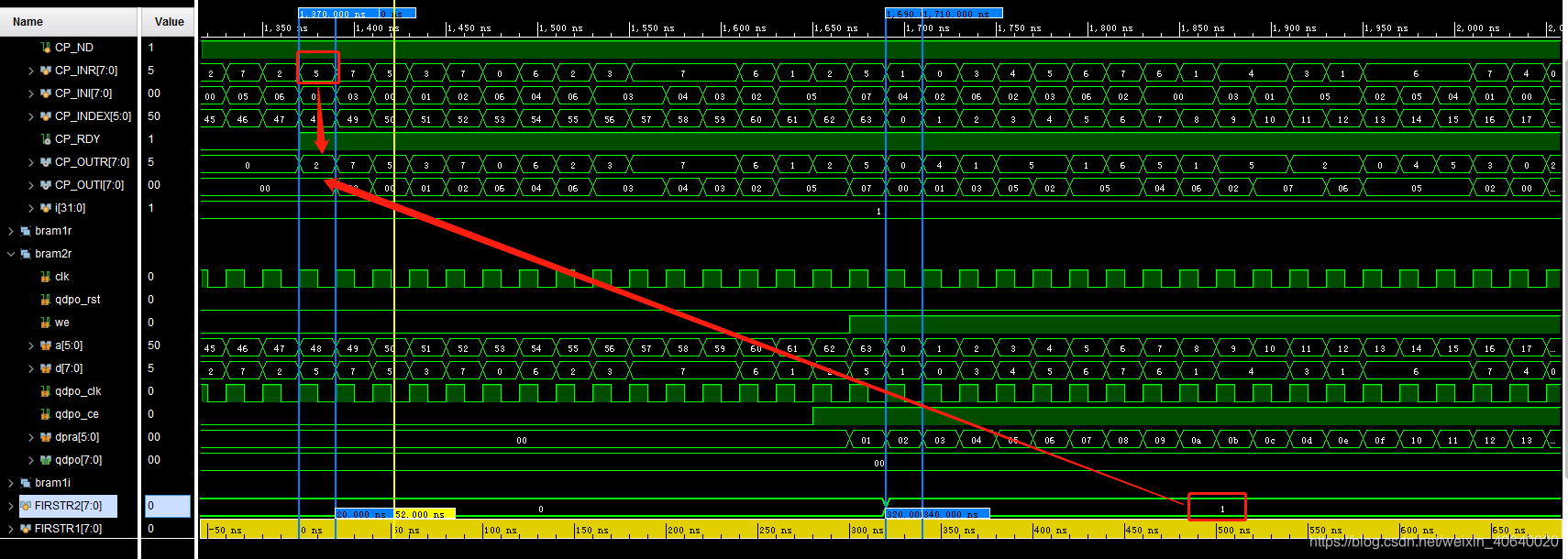The height and width of the screenshot is (559, 1568).
Task: Expand the CP_OUTR[7:0] bus
Action: coord(31,162)
